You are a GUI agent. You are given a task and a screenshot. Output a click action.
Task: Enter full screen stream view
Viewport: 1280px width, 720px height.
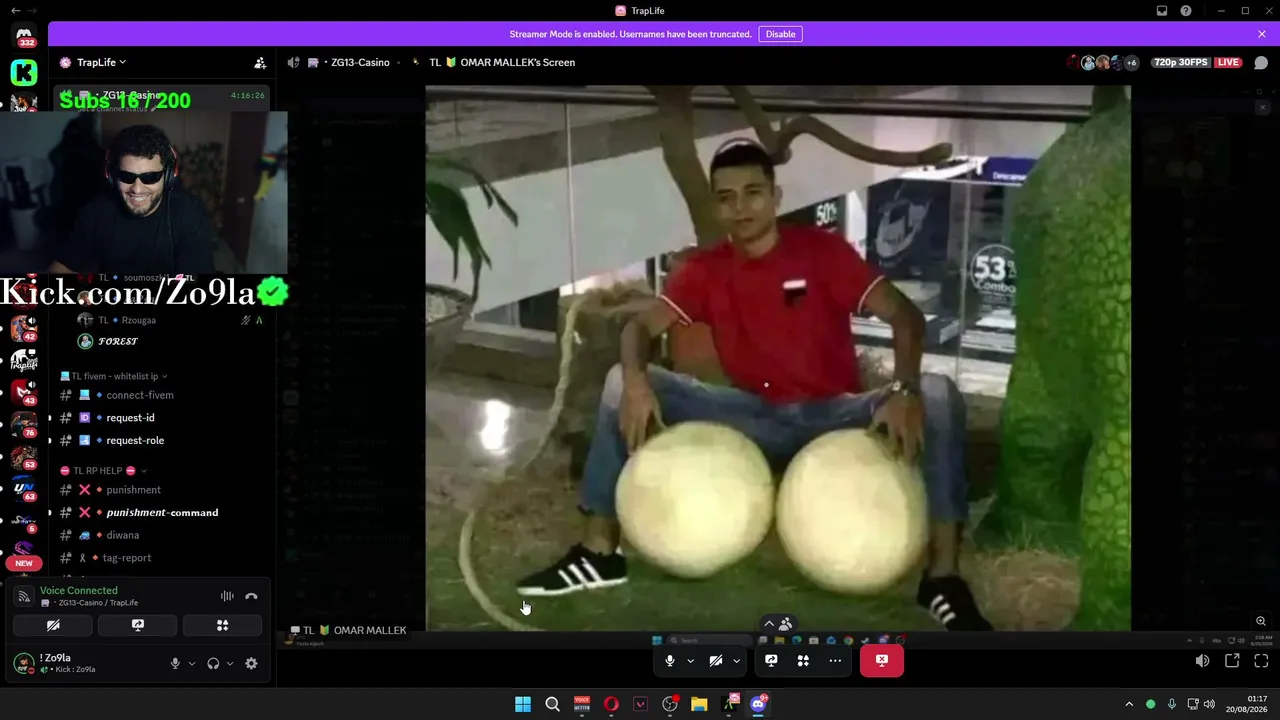tap(1261, 661)
